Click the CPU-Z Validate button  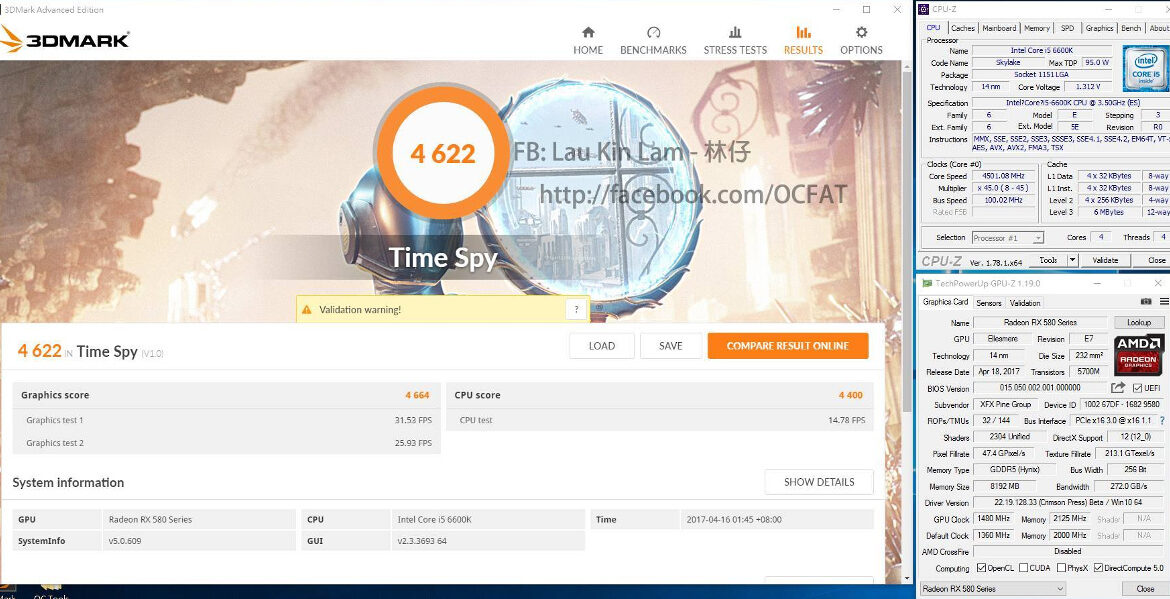[x=1105, y=260]
